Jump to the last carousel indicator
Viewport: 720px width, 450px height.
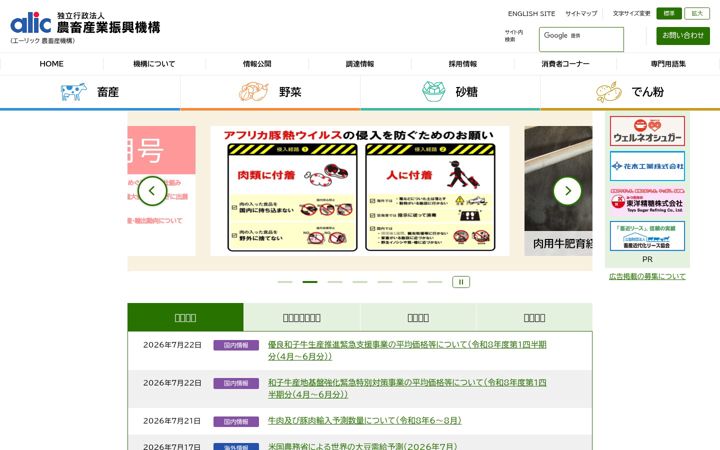click(x=435, y=282)
